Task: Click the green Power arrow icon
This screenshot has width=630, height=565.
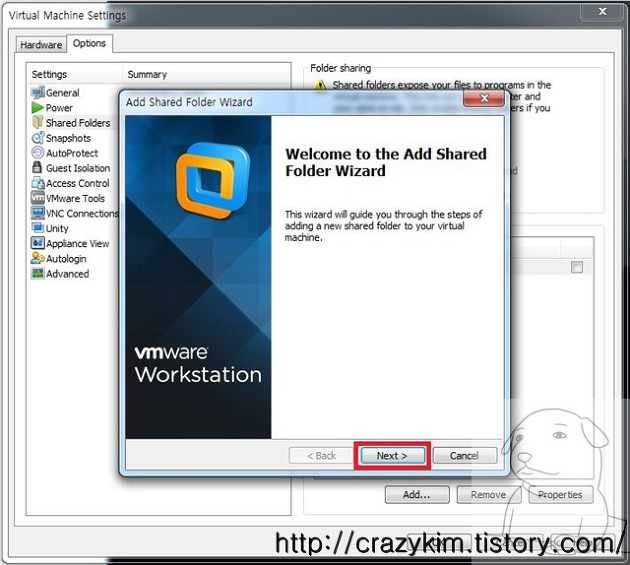Action: tap(38, 108)
